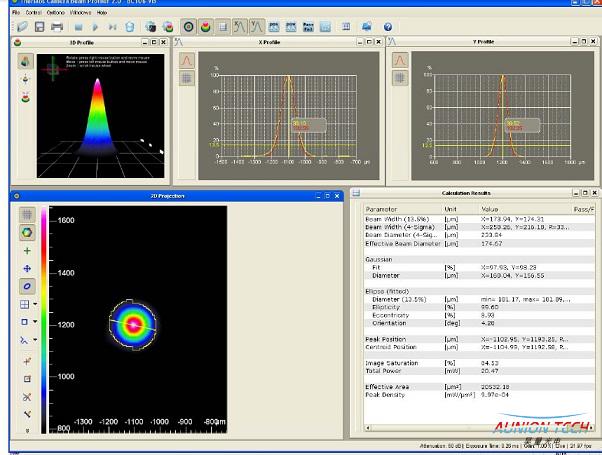This screenshot has width=602, height=455.
Task: Select the blue move arrows tool
Action: click(x=27, y=268)
